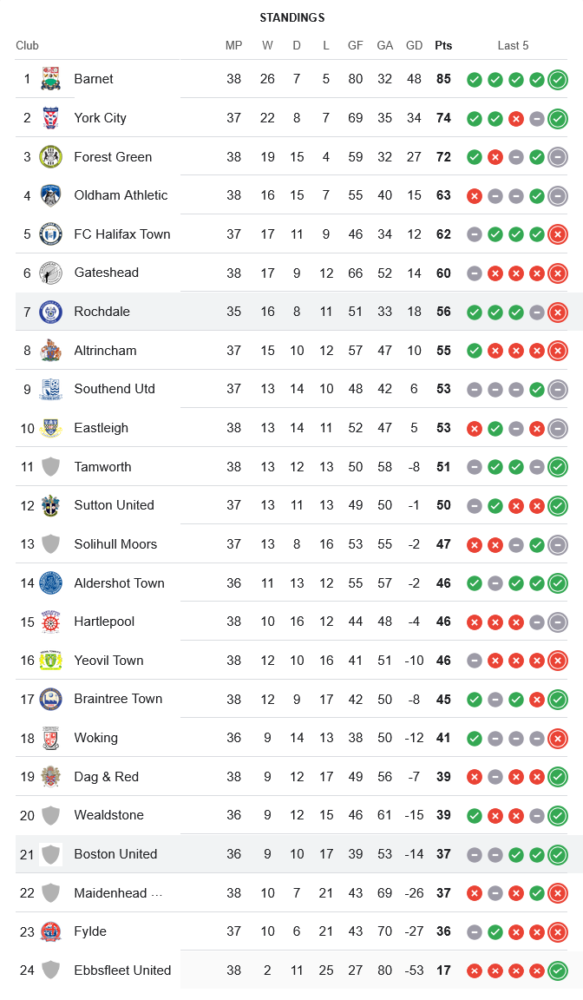
Task: Select the Rochdale club badge
Action: [x=51, y=312]
